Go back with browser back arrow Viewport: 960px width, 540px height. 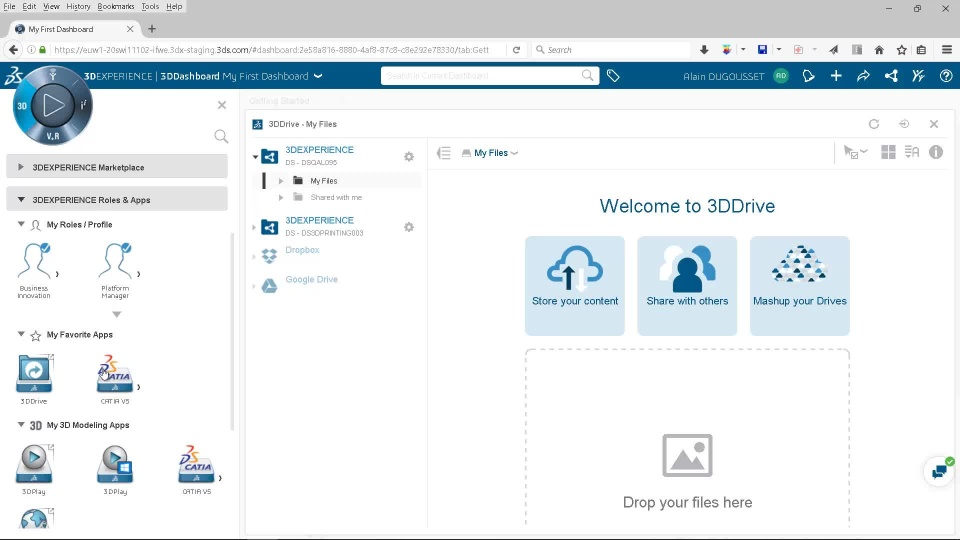coord(13,50)
